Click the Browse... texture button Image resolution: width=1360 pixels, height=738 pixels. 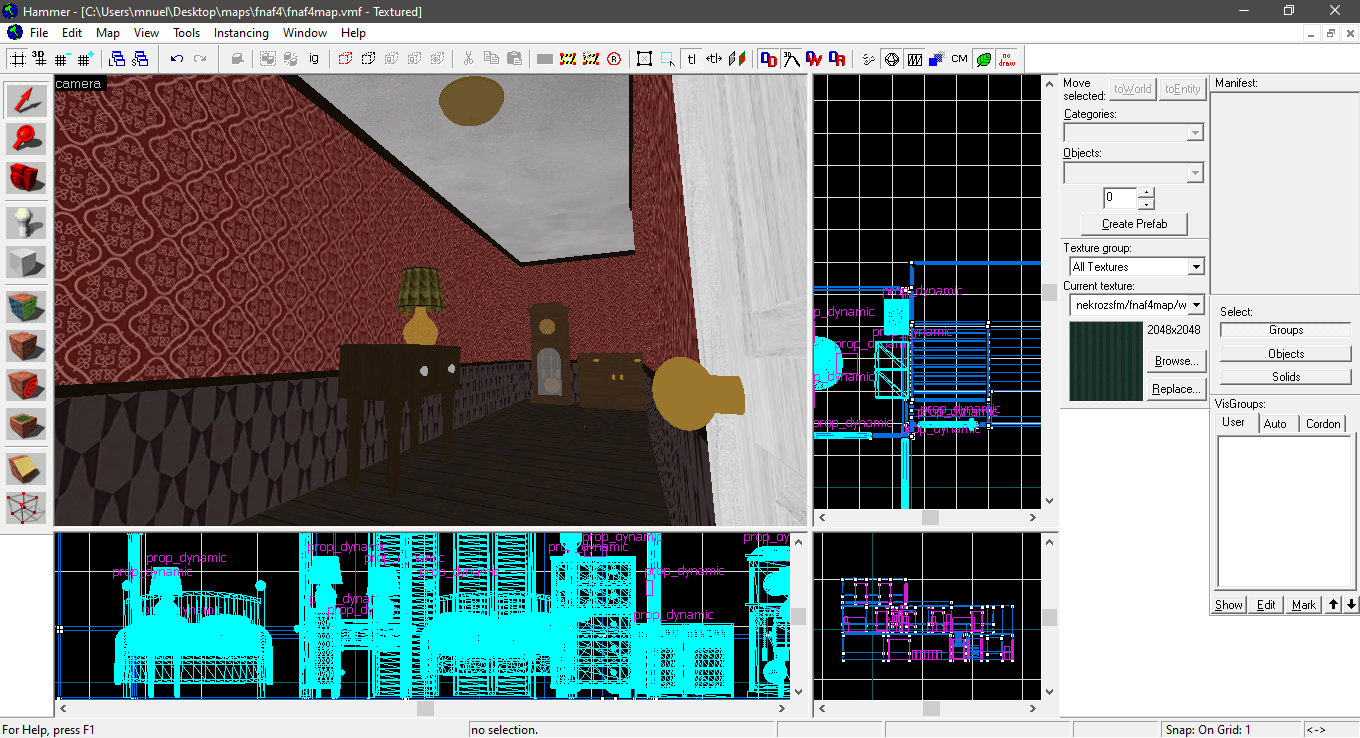click(1174, 361)
